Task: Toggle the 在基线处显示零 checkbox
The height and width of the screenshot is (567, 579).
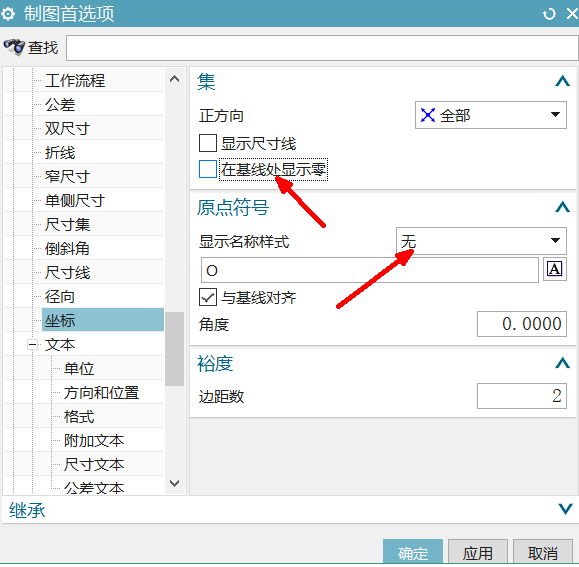Action: click(x=208, y=169)
